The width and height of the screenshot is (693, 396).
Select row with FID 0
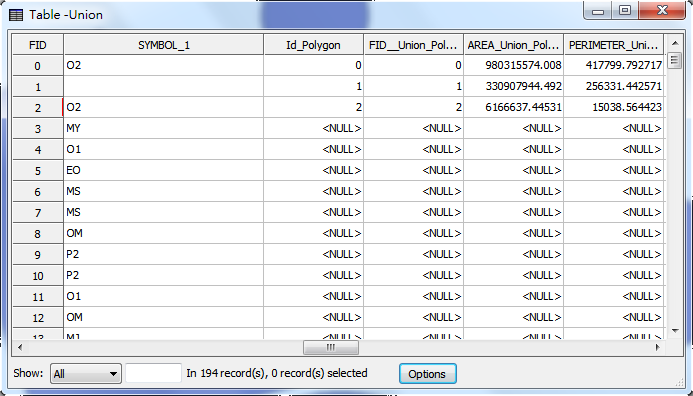point(38,65)
